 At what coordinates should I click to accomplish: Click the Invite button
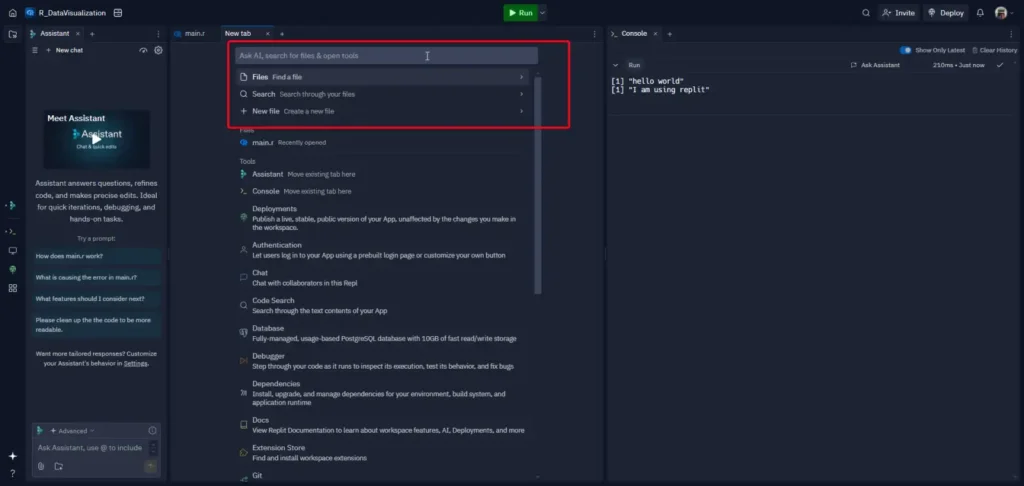(899, 12)
